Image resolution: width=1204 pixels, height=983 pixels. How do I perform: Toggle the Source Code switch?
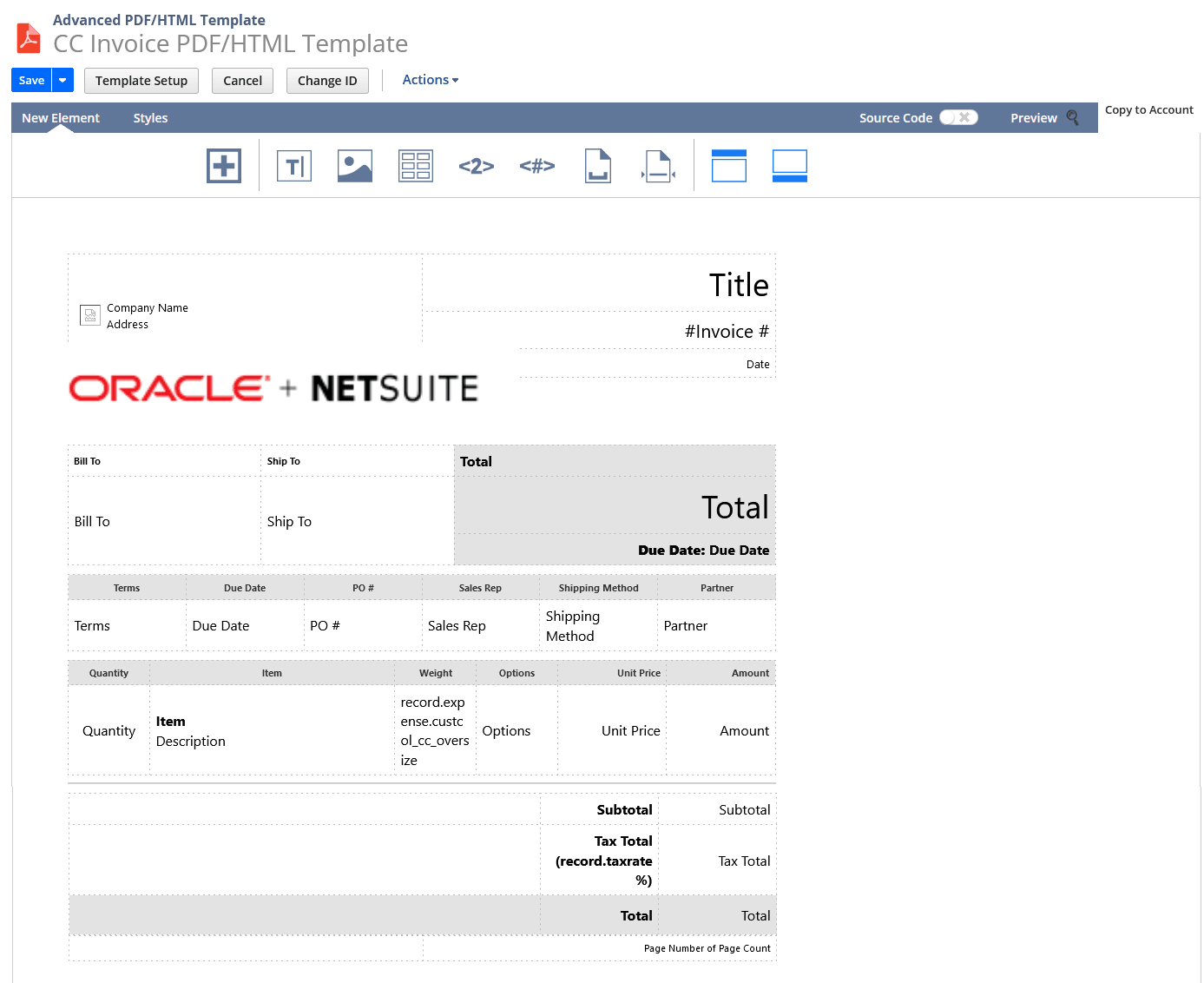pos(959,117)
